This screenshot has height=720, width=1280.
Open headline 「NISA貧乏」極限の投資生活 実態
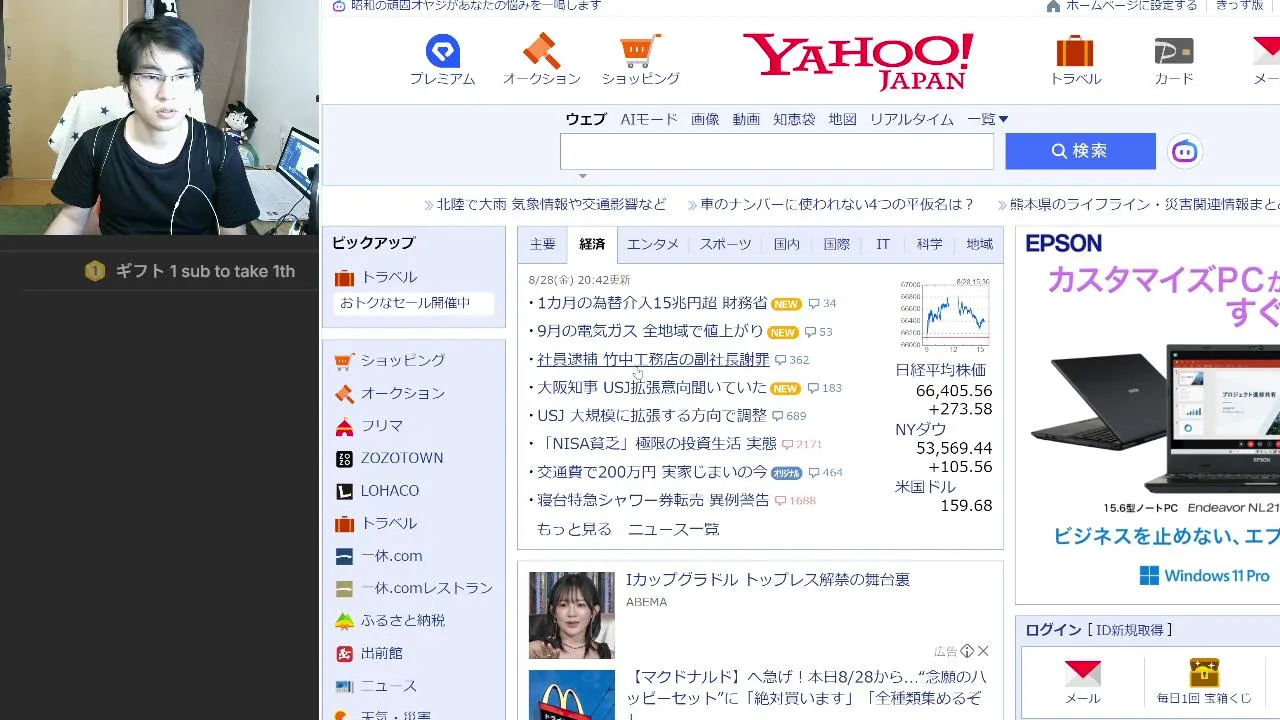pos(657,443)
